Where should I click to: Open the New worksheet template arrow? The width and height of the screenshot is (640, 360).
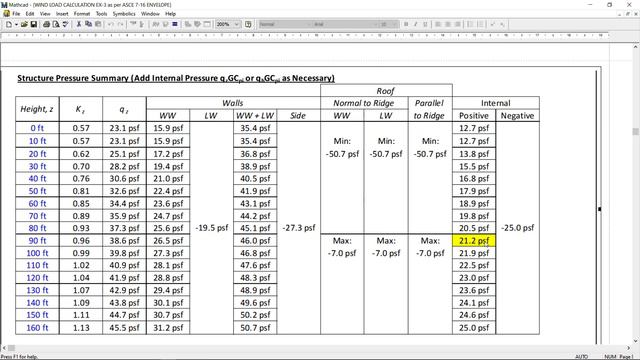pyautogui.click(x=16, y=24)
